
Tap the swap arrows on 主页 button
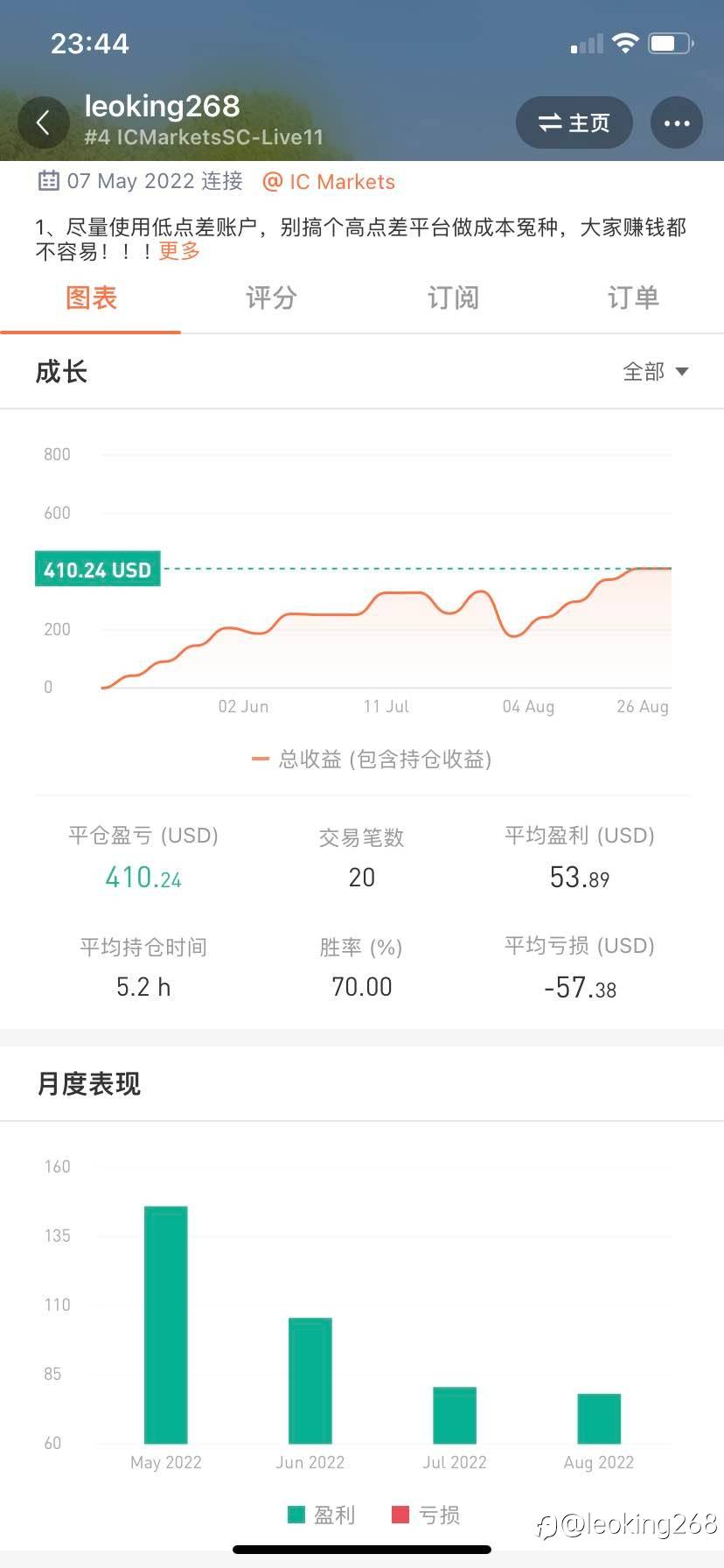[x=550, y=123]
